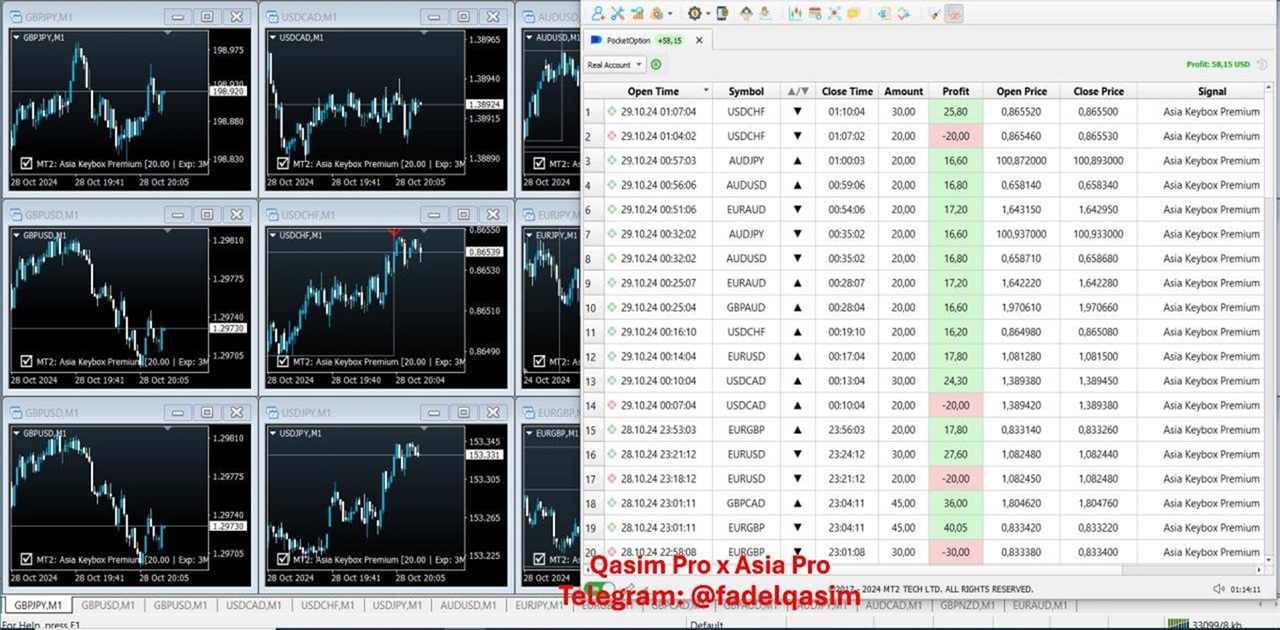Click the speaker sound icon in footer
The width and height of the screenshot is (1280, 630).
coord(1218,589)
